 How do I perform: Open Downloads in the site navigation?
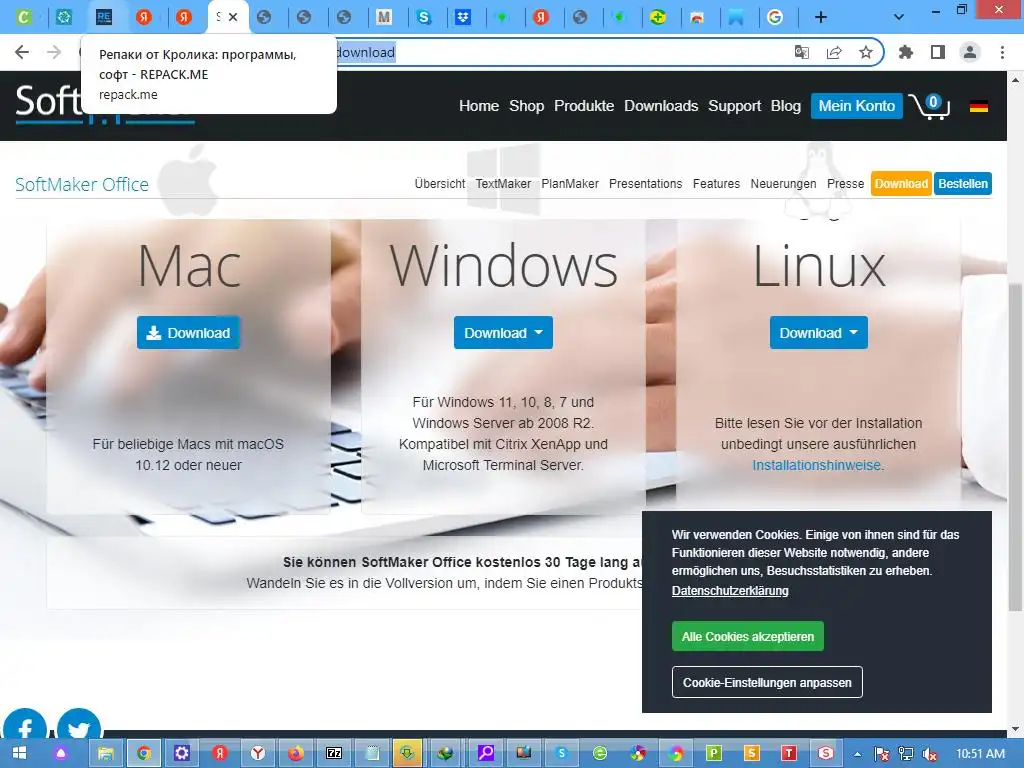point(661,106)
